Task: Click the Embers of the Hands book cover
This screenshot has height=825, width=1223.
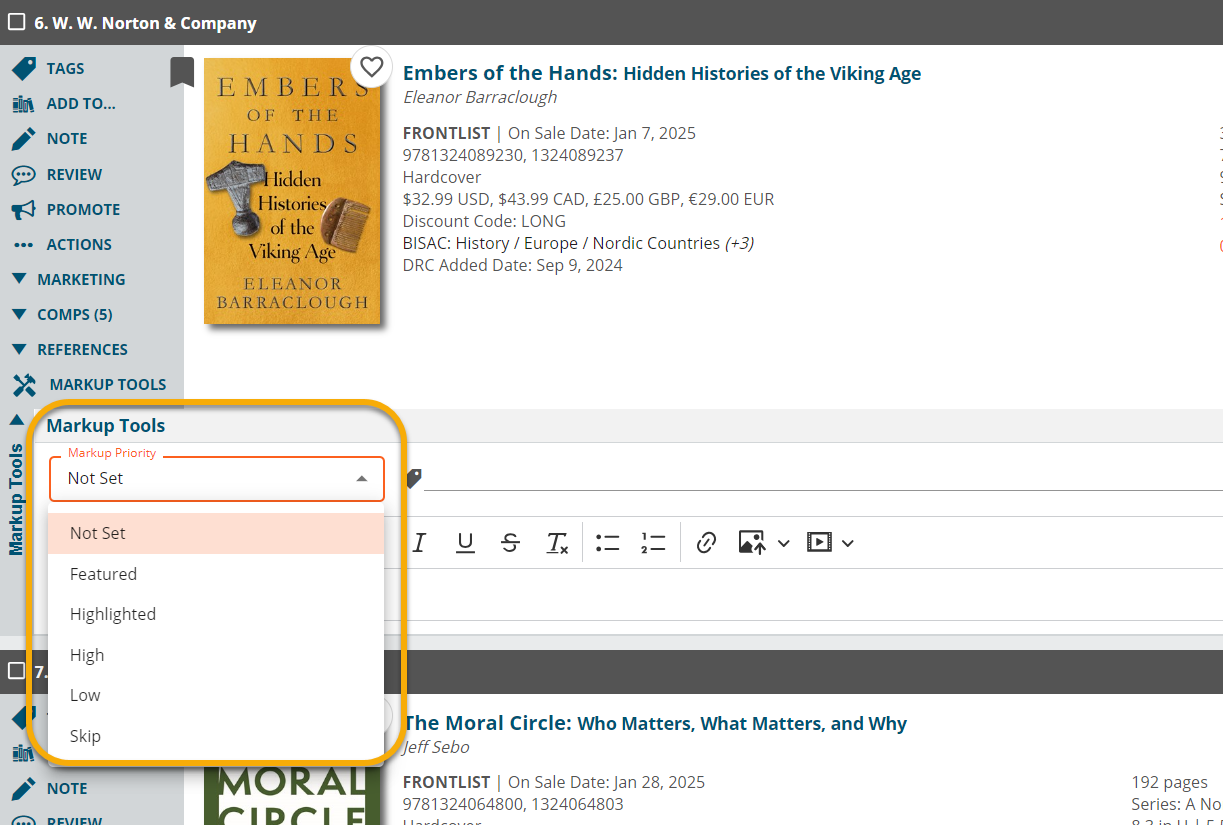Action: 292,190
